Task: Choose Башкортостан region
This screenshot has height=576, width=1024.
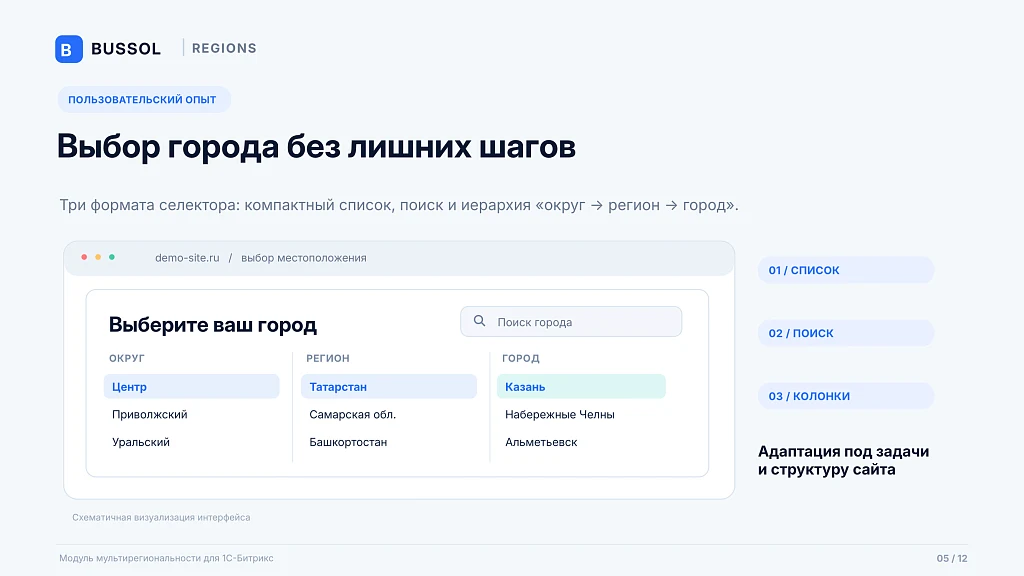Action: point(348,442)
